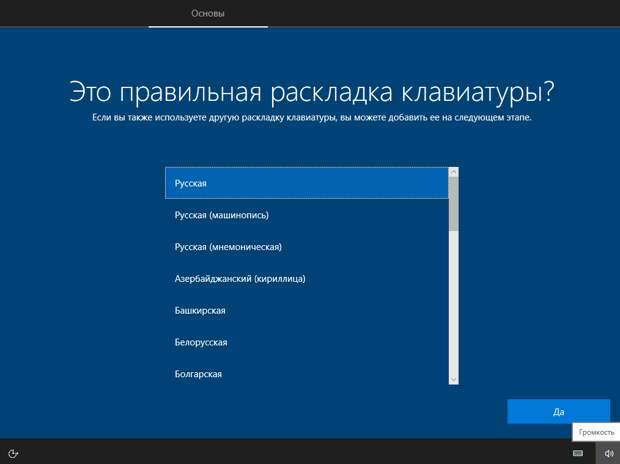Screen dimensions: 620x464
Task: Click the list scrollbar down arrow
Action: [x=454, y=379]
